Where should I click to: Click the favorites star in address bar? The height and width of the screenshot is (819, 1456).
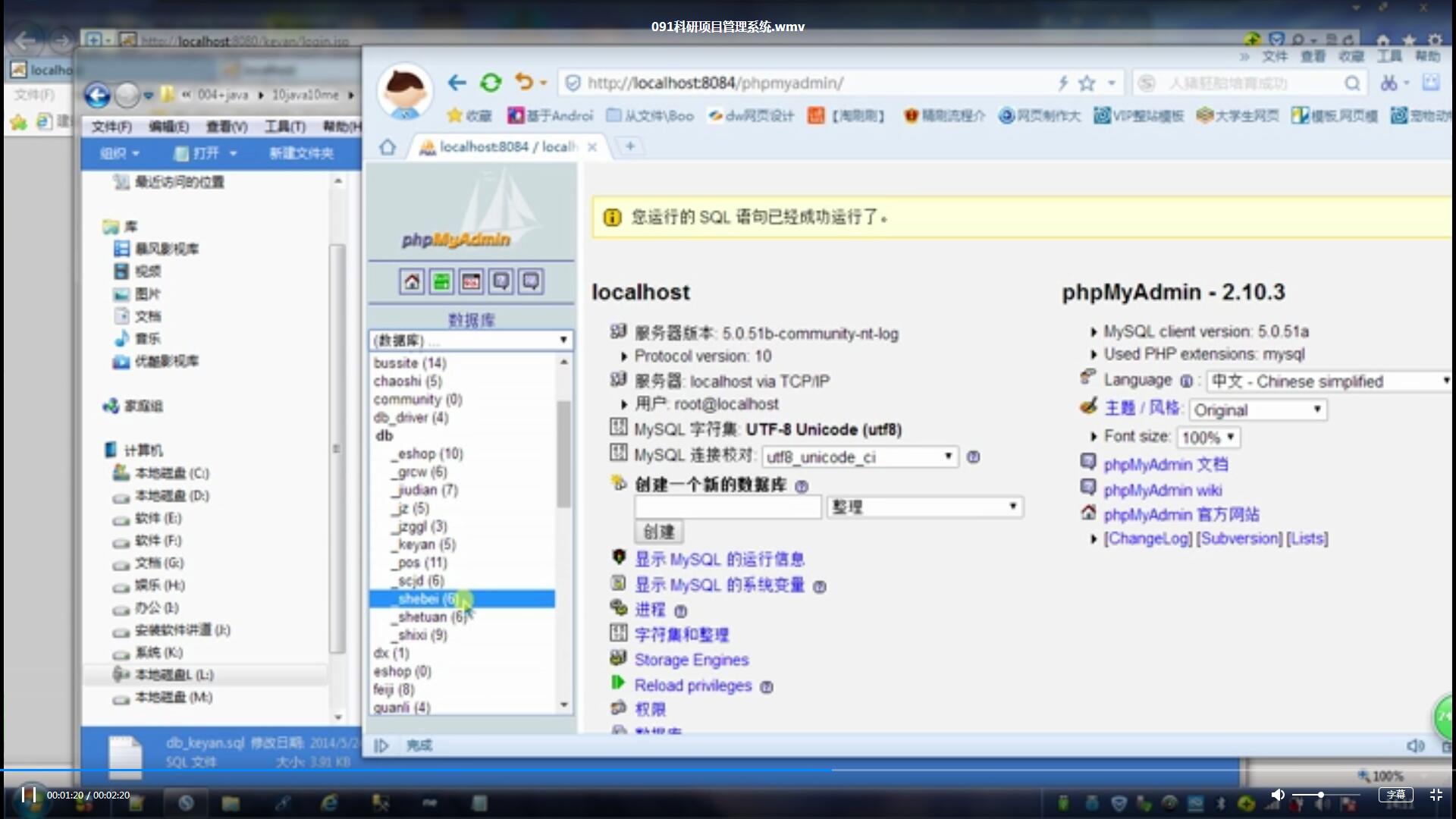1087,83
